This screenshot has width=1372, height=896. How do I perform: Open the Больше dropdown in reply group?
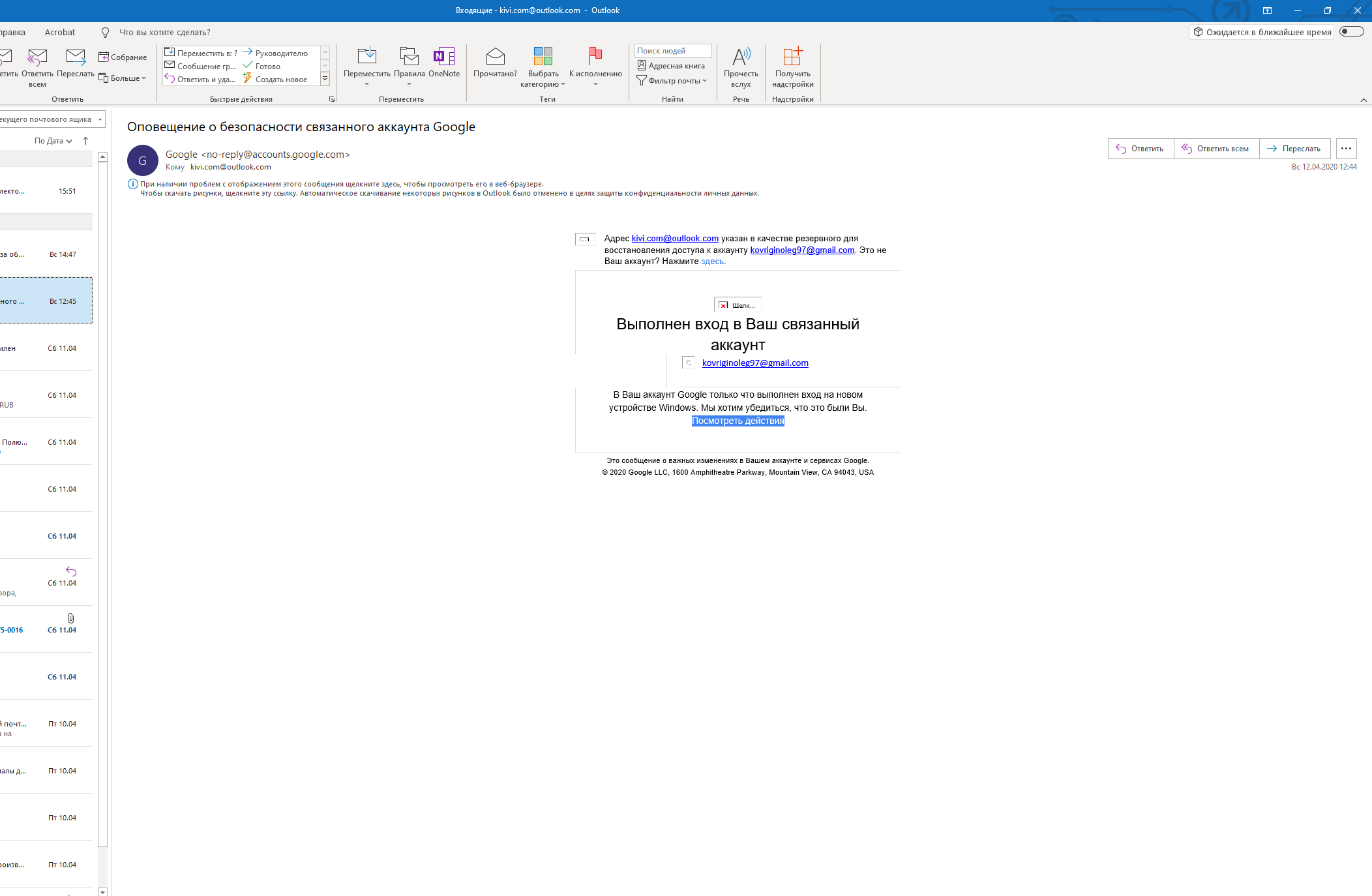click(123, 78)
